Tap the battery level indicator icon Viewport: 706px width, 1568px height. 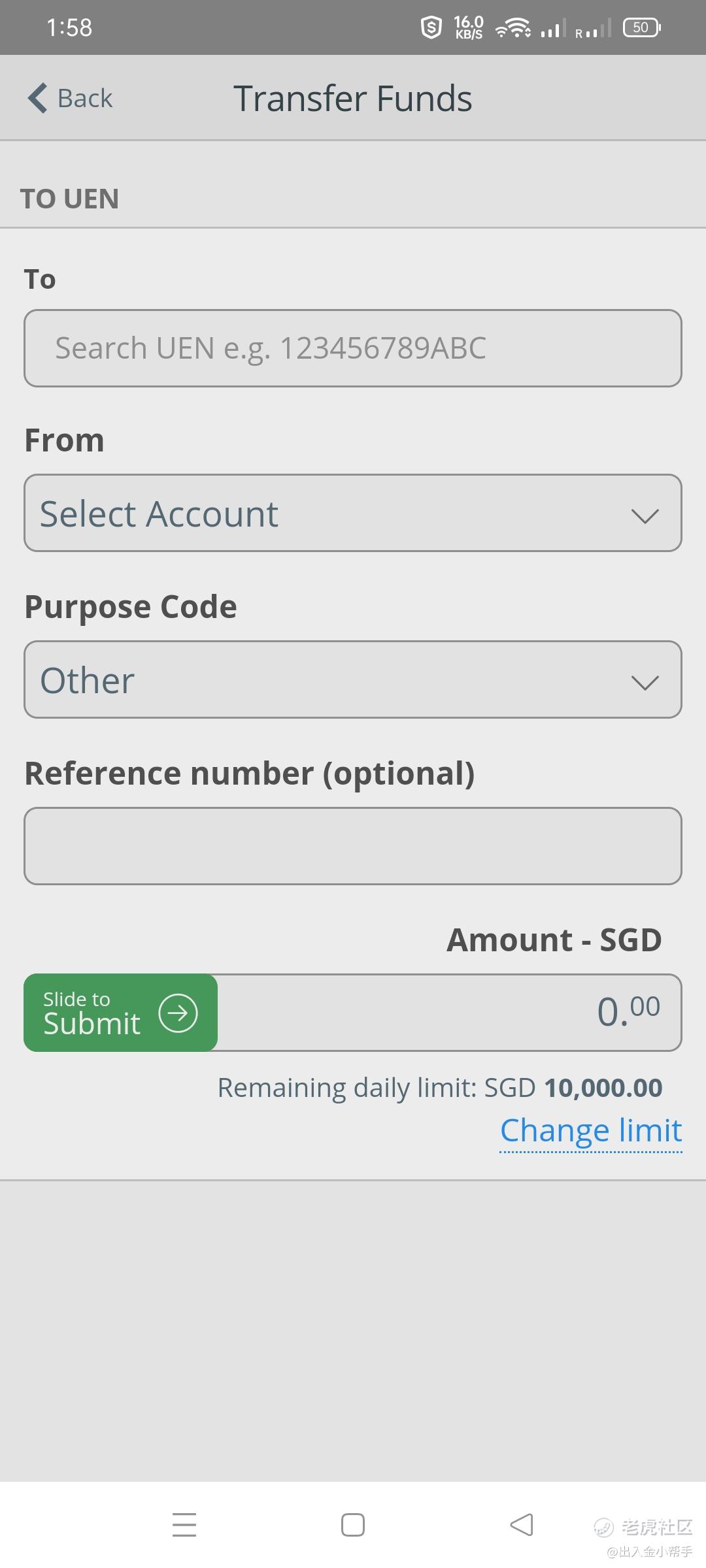point(641,27)
